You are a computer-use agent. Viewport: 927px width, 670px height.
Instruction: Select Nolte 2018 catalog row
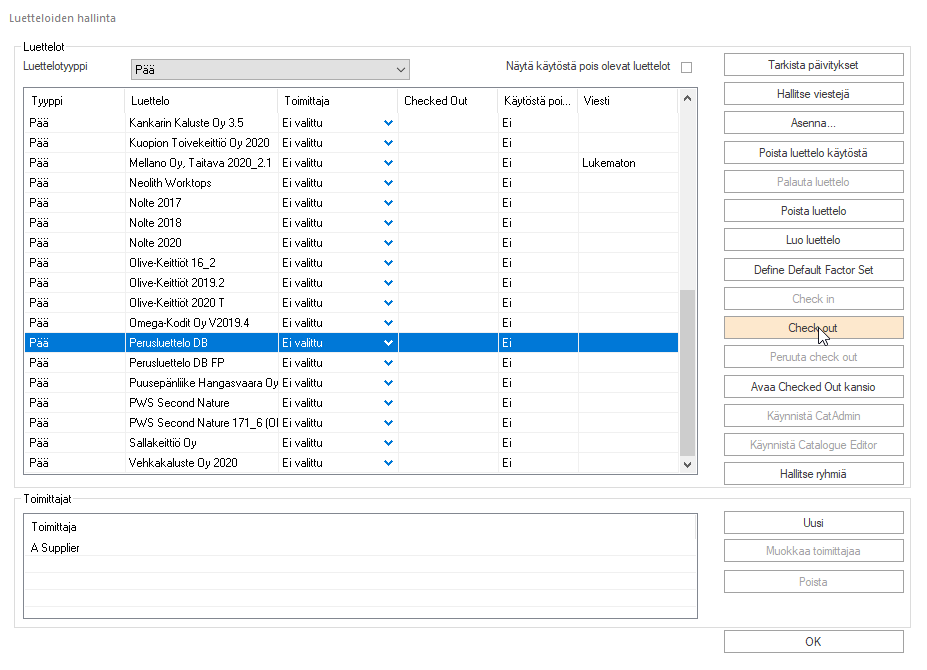[x=351, y=223]
